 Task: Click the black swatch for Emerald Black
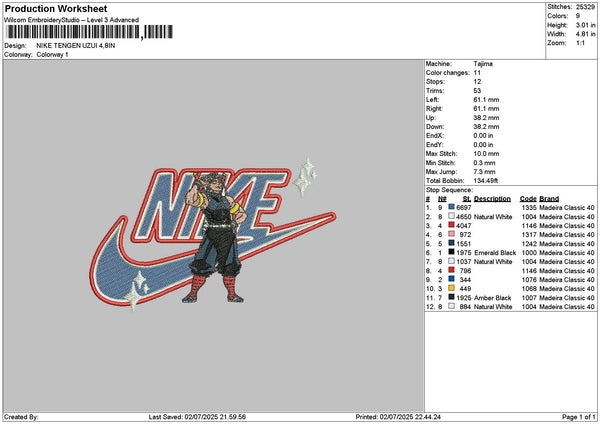point(452,252)
